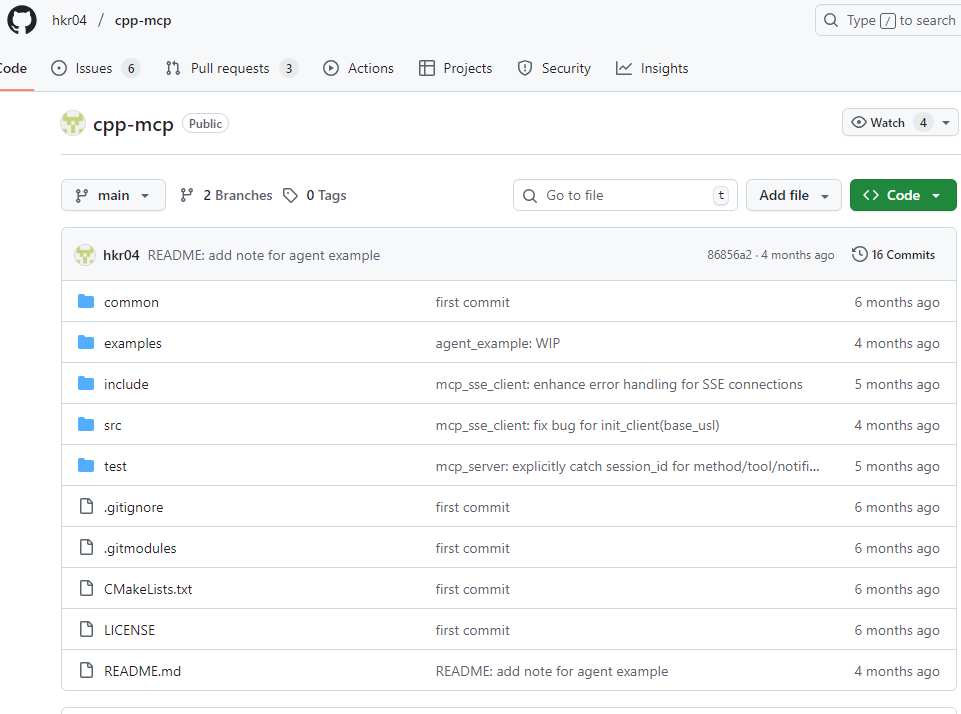Switch to the Pull requests tab
The image size is (961, 714).
231,68
